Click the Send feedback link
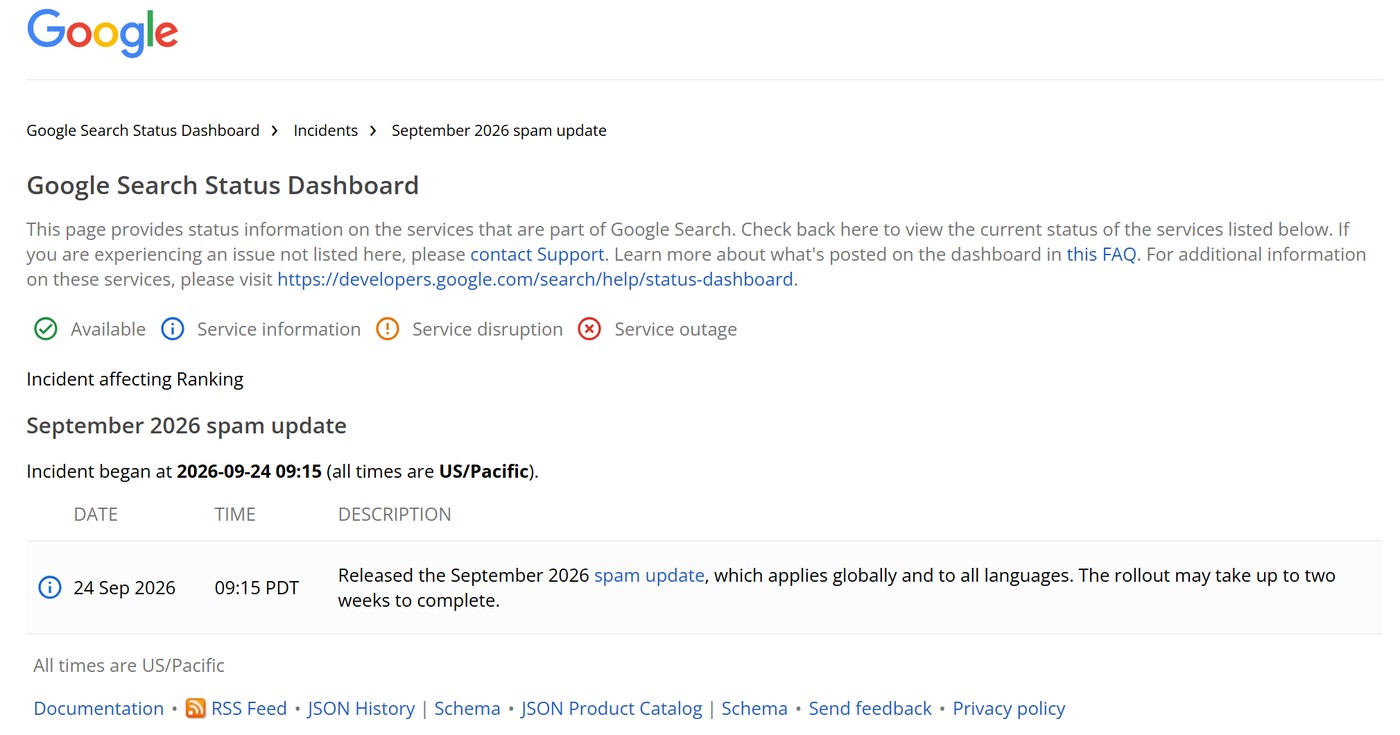This screenshot has width=1400, height=735. click(x=870, y=708)
